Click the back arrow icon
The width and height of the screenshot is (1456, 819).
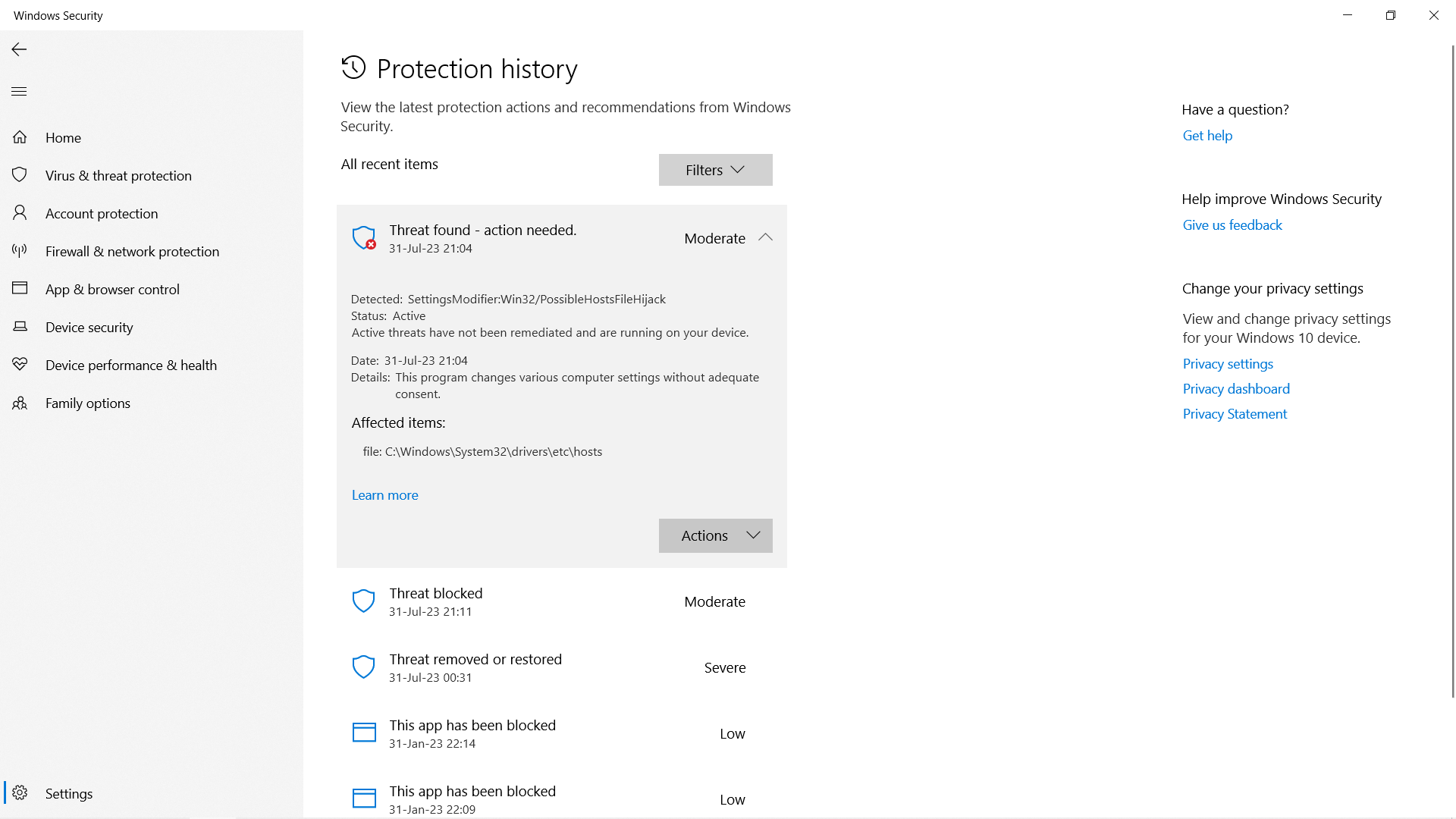[x=19, y=49]
